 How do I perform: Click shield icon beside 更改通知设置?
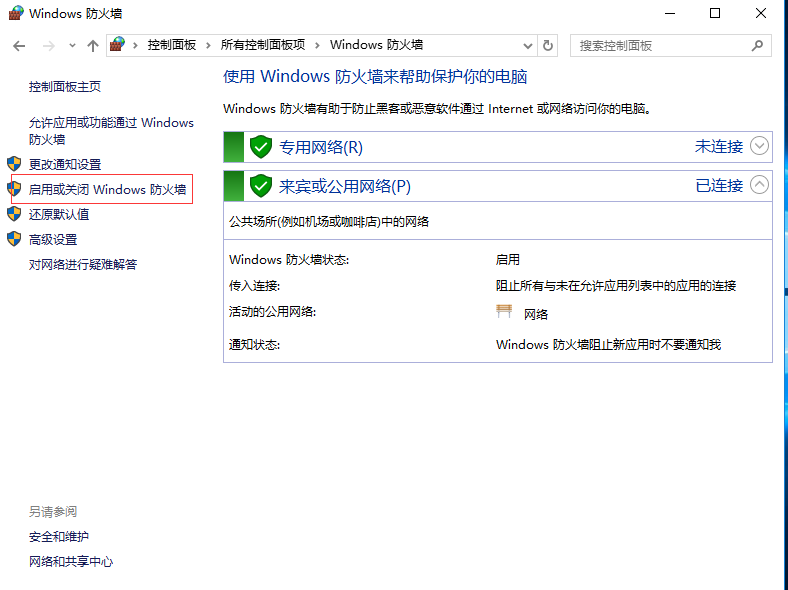(14, 163)
